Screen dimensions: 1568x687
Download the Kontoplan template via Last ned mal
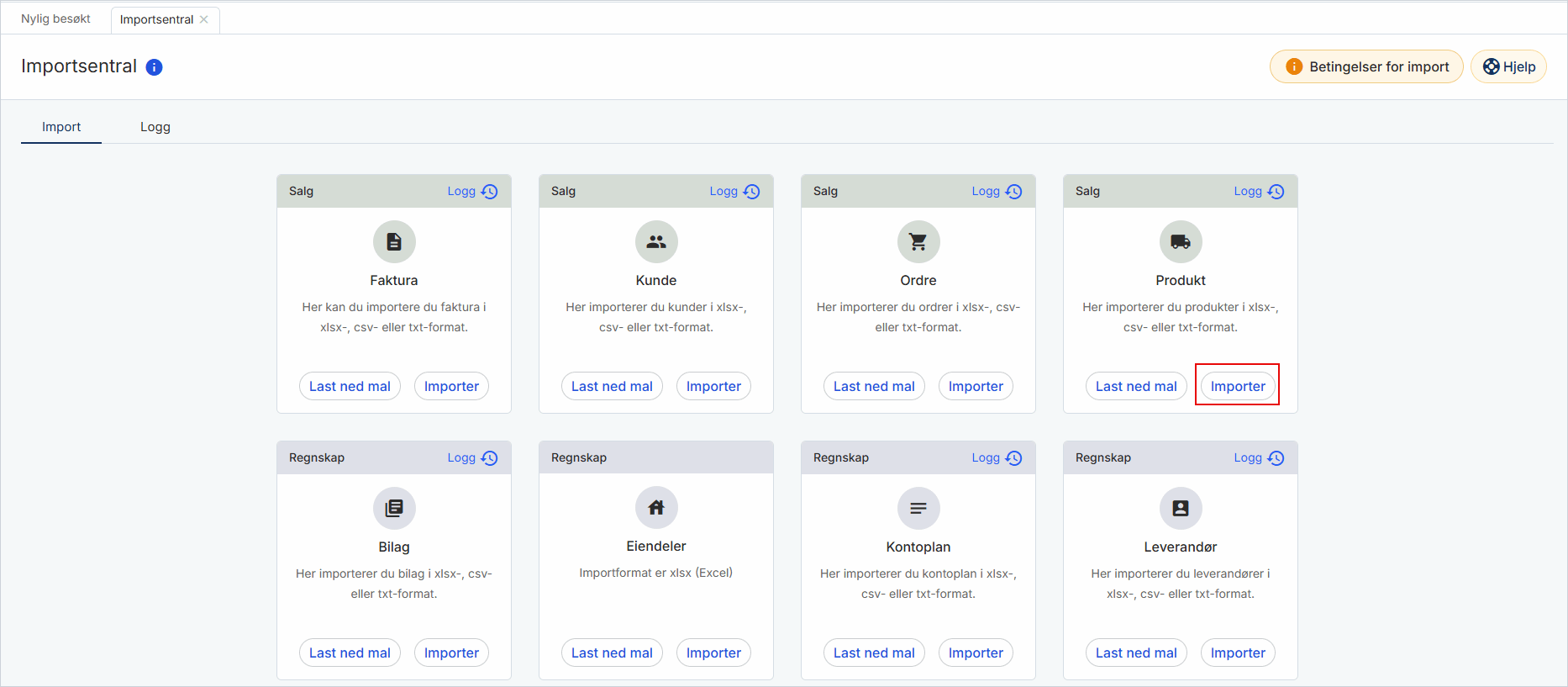(874, 653)
